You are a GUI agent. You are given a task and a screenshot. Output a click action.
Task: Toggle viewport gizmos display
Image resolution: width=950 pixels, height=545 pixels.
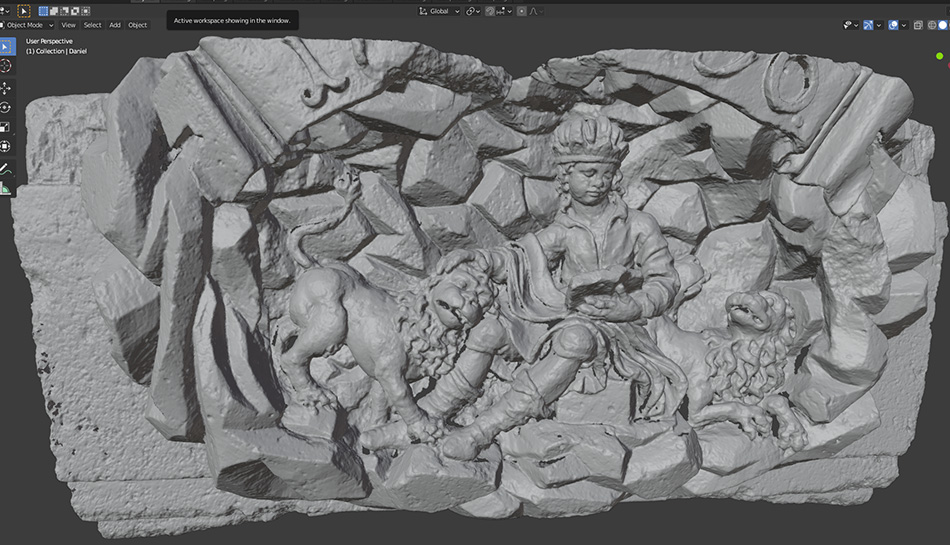click(868, 24)
